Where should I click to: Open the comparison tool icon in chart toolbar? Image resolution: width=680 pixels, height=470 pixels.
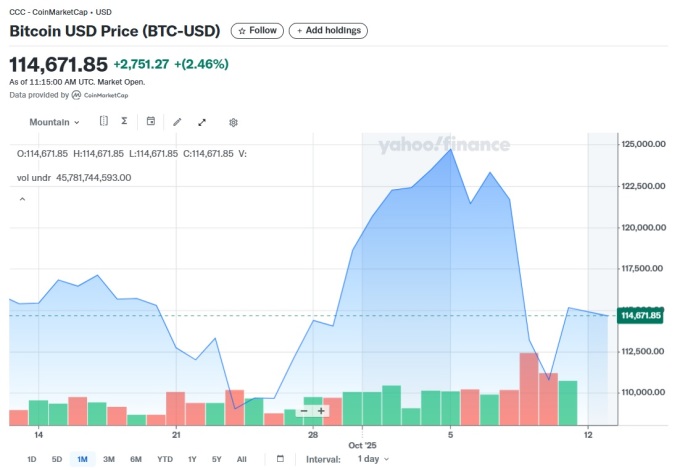point(103,122)
